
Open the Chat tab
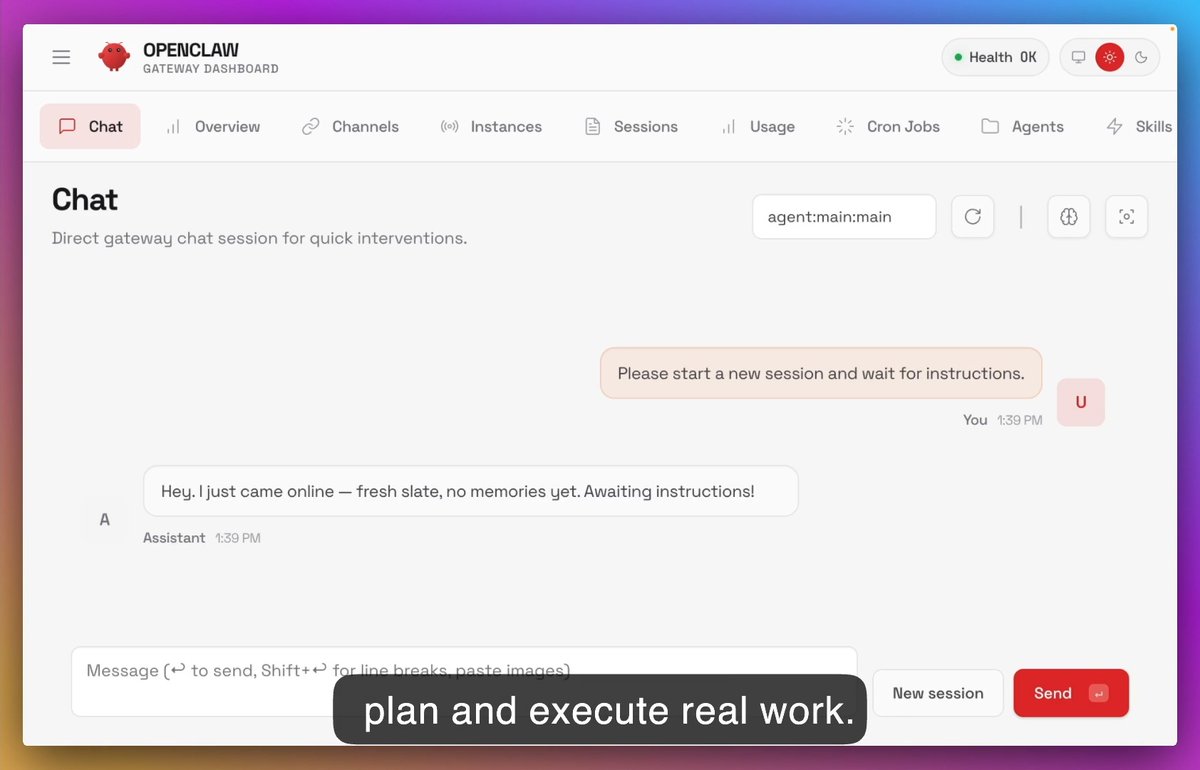tap(90, 126)
